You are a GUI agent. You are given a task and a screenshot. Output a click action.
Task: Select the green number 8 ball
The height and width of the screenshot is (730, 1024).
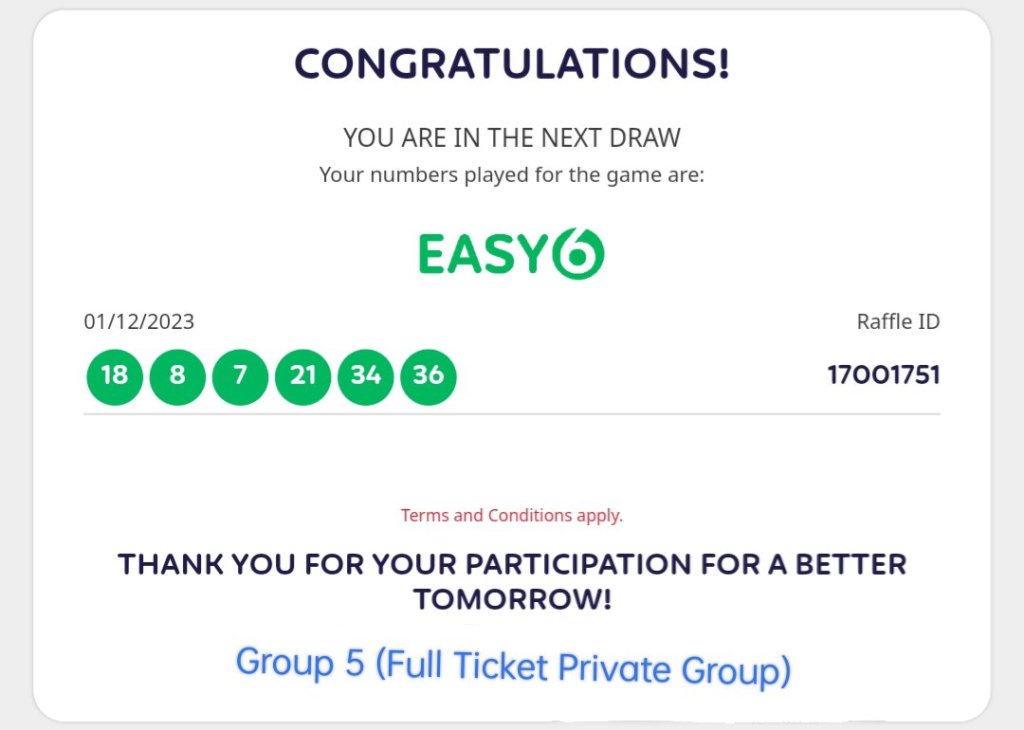(177, 376)
